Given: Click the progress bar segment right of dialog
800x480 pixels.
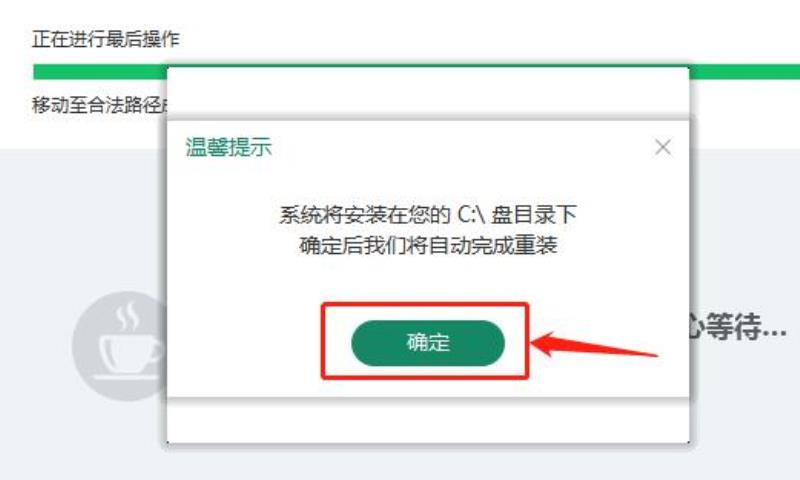Looking at the screenshot, I should (x=744, y=72).
